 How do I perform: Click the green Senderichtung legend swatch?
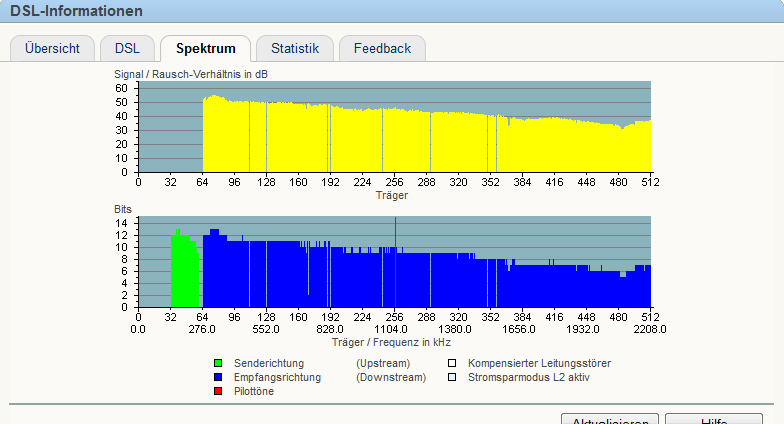(218, 363)
